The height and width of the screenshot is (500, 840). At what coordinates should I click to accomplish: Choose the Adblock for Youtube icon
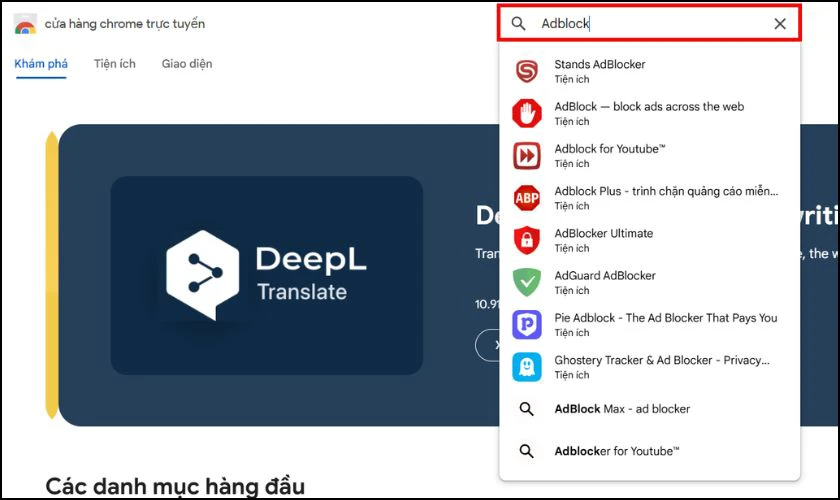(527, 155)
